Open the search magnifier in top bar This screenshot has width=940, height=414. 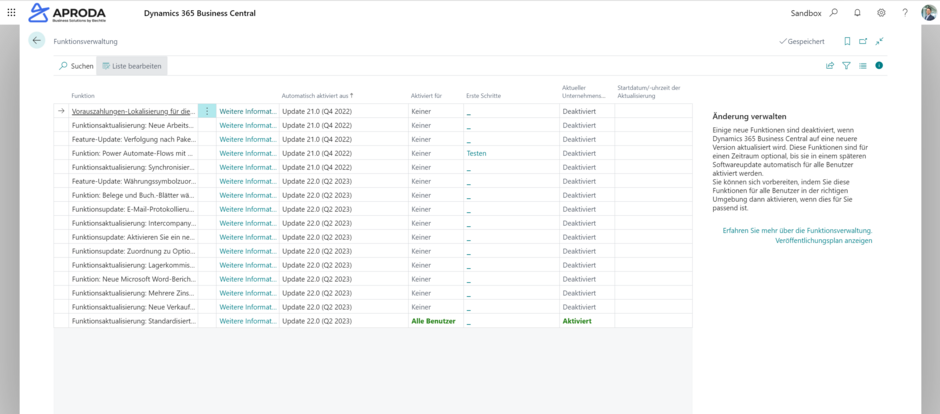(x=833, y=13)
